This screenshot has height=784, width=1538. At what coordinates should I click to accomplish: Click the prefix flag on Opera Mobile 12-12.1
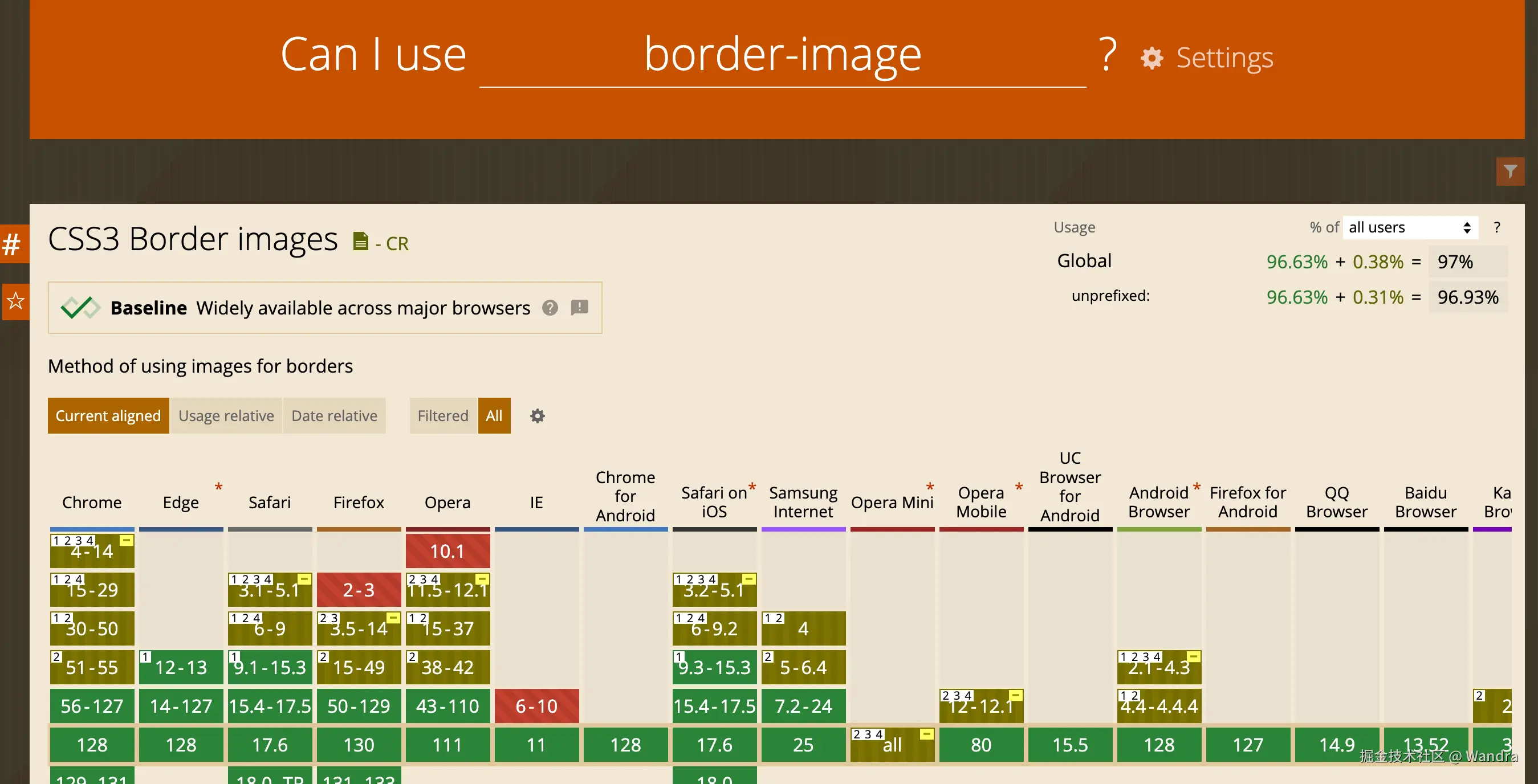pos(1016,696)
